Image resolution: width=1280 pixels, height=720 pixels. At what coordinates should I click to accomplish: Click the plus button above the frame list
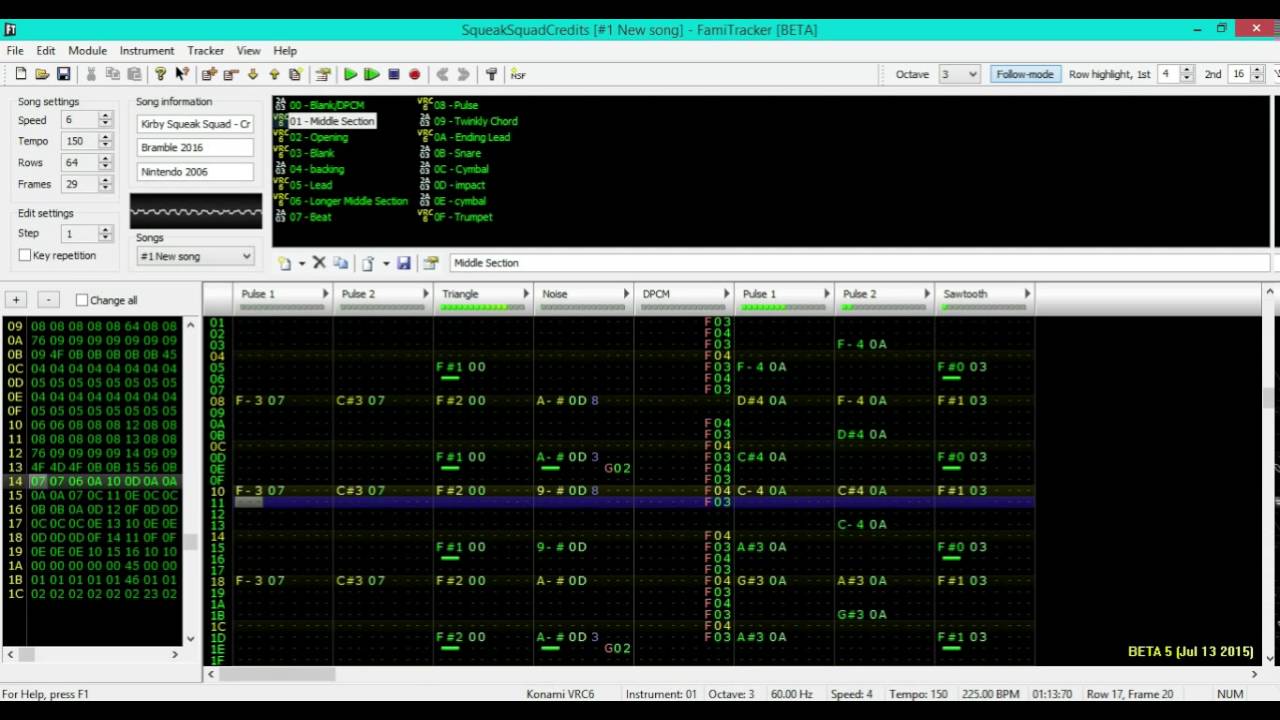(16, 300)
